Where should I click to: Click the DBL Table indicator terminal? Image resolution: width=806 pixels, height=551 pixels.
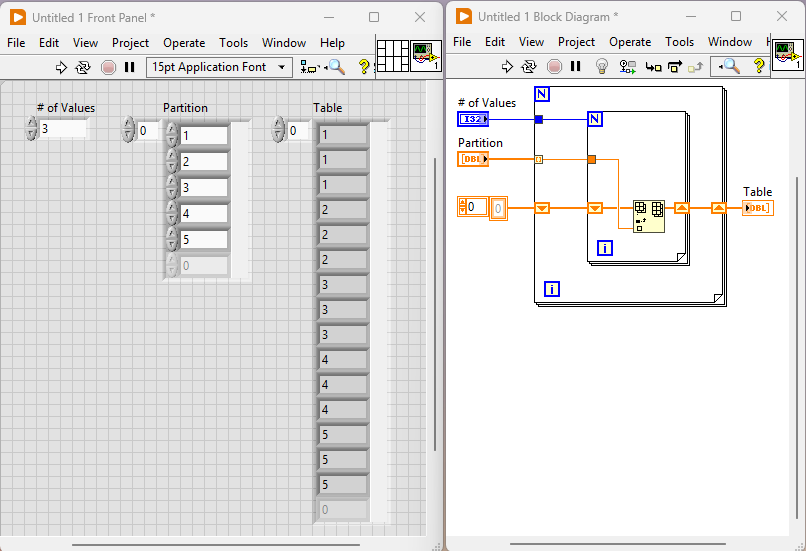point(757,208)
